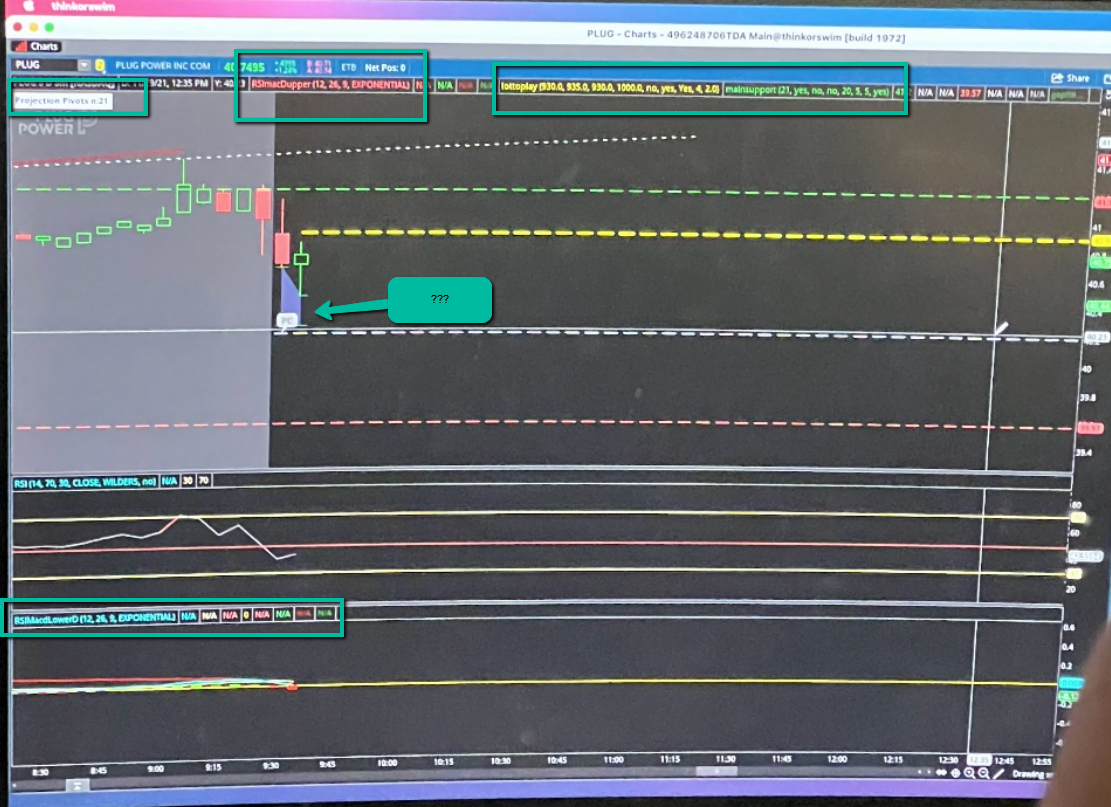Open the thinkorswim application menu
Screen dimensions: 1111x807
click(83, 6)
